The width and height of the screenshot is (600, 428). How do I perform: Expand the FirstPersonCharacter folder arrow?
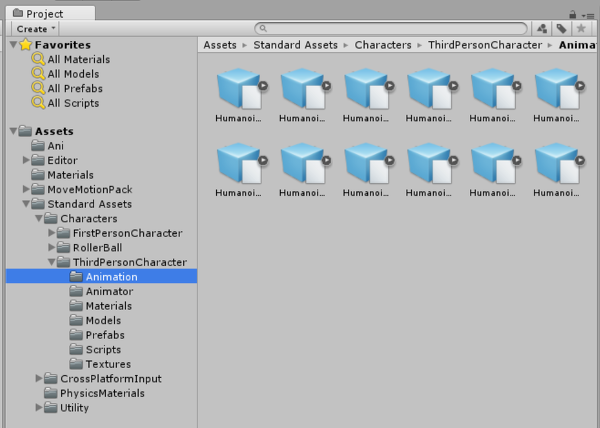[52, 233]
